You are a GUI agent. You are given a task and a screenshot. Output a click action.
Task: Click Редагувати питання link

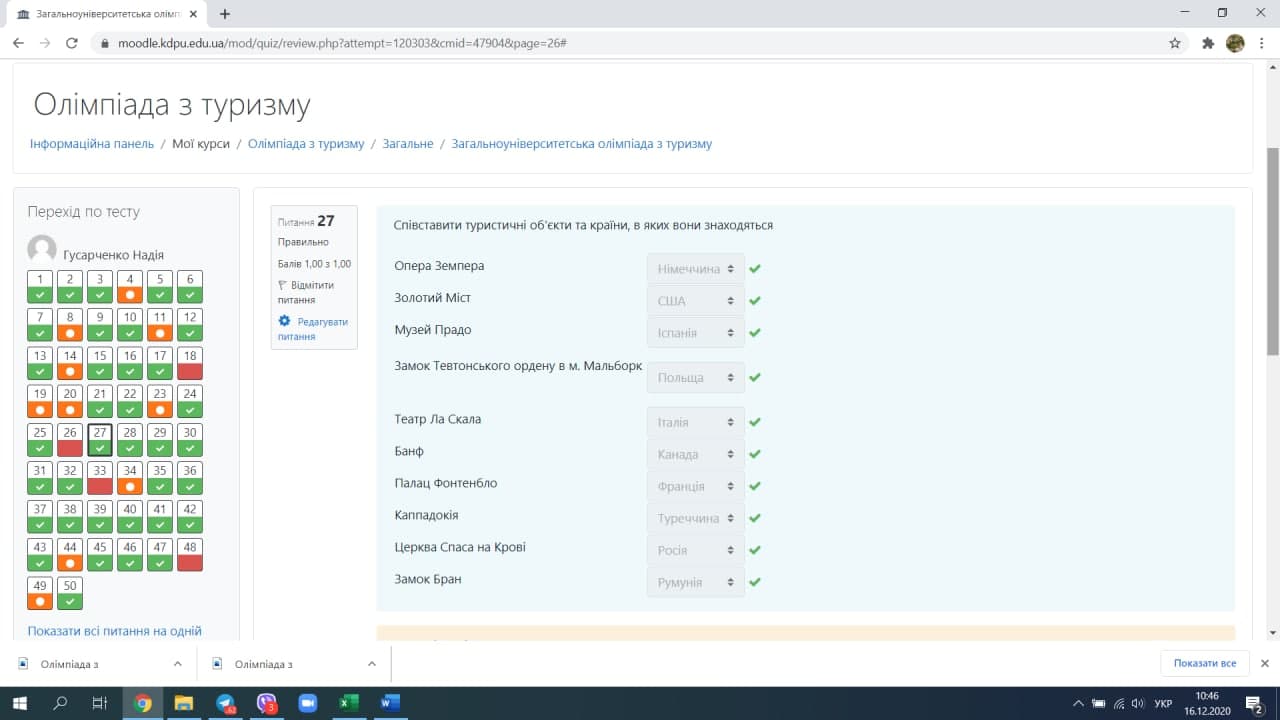click(x=313, y=329)
